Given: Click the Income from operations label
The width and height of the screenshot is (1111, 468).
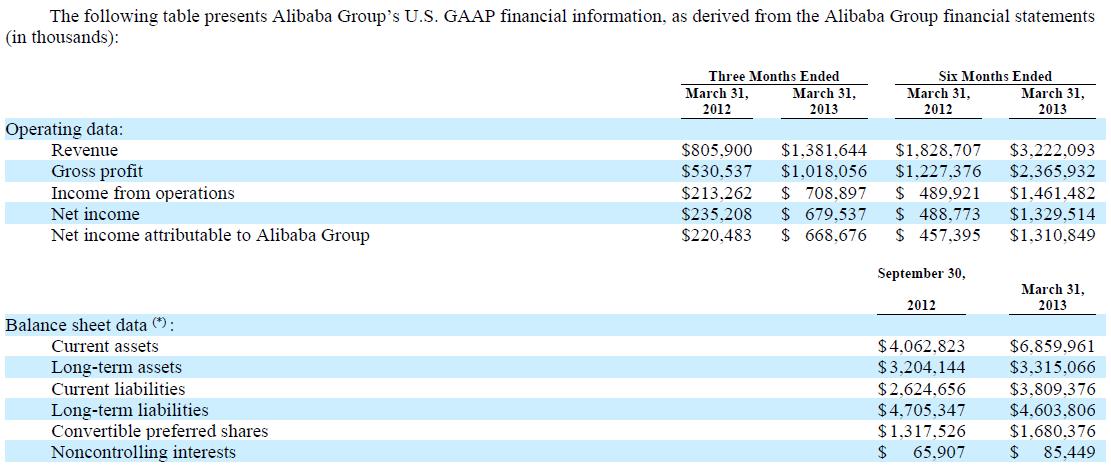Looking at the screenshot, I should pyautogui.click(x=142, y=193).
